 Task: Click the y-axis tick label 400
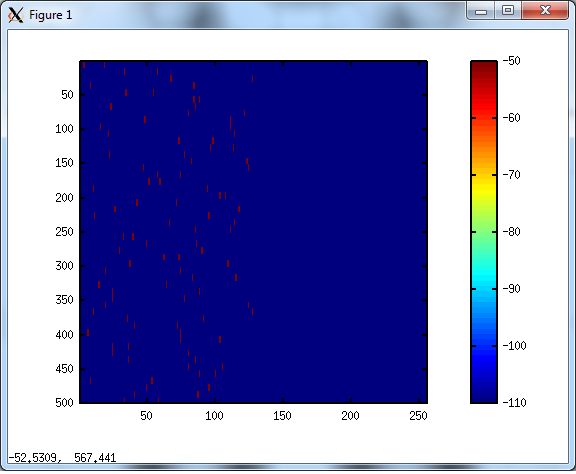[x=64, y=335]
